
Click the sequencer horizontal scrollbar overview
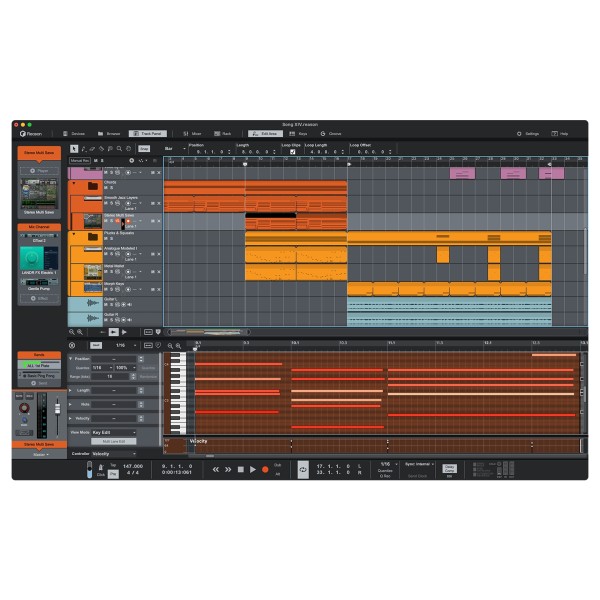(209, 332)
